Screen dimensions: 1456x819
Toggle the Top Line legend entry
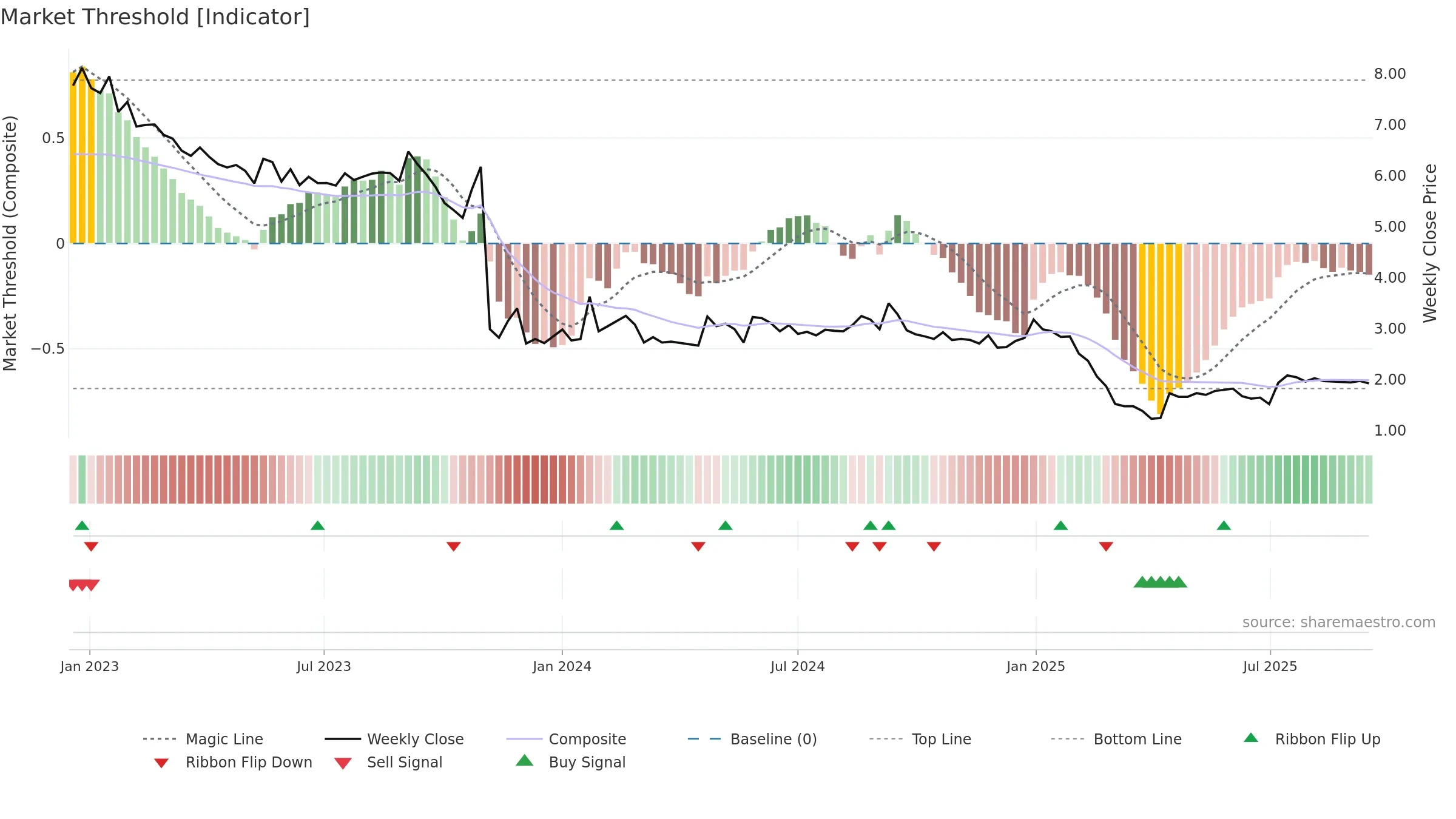(920, 739)
